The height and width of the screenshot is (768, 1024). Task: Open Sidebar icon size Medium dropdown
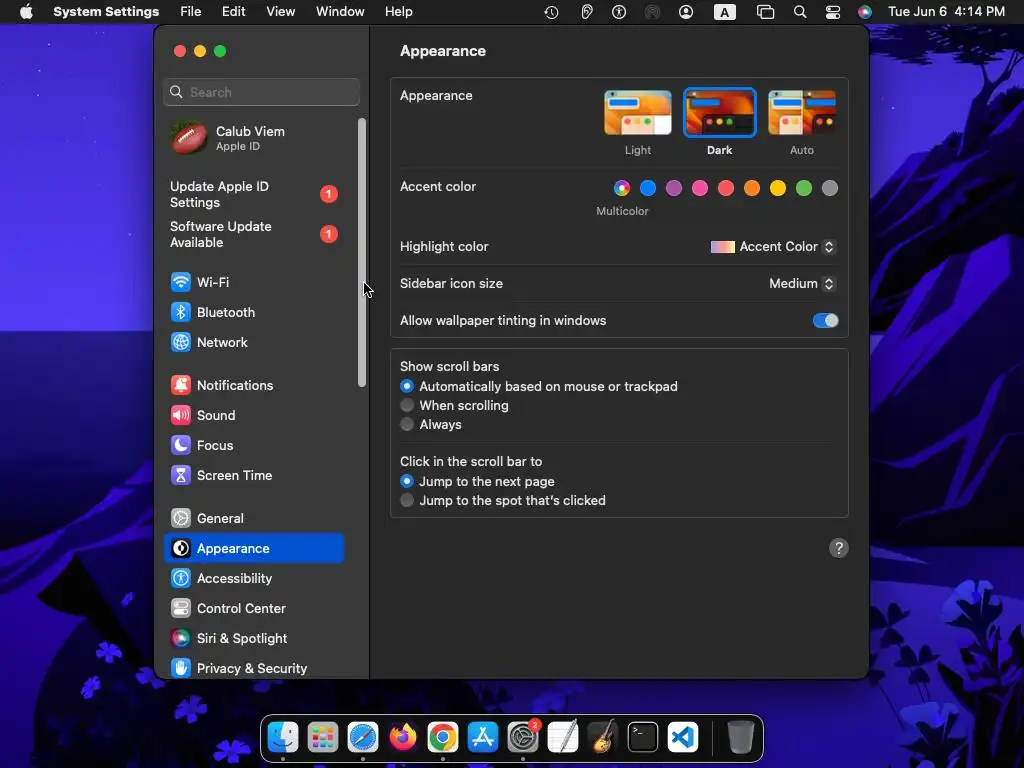802,283
